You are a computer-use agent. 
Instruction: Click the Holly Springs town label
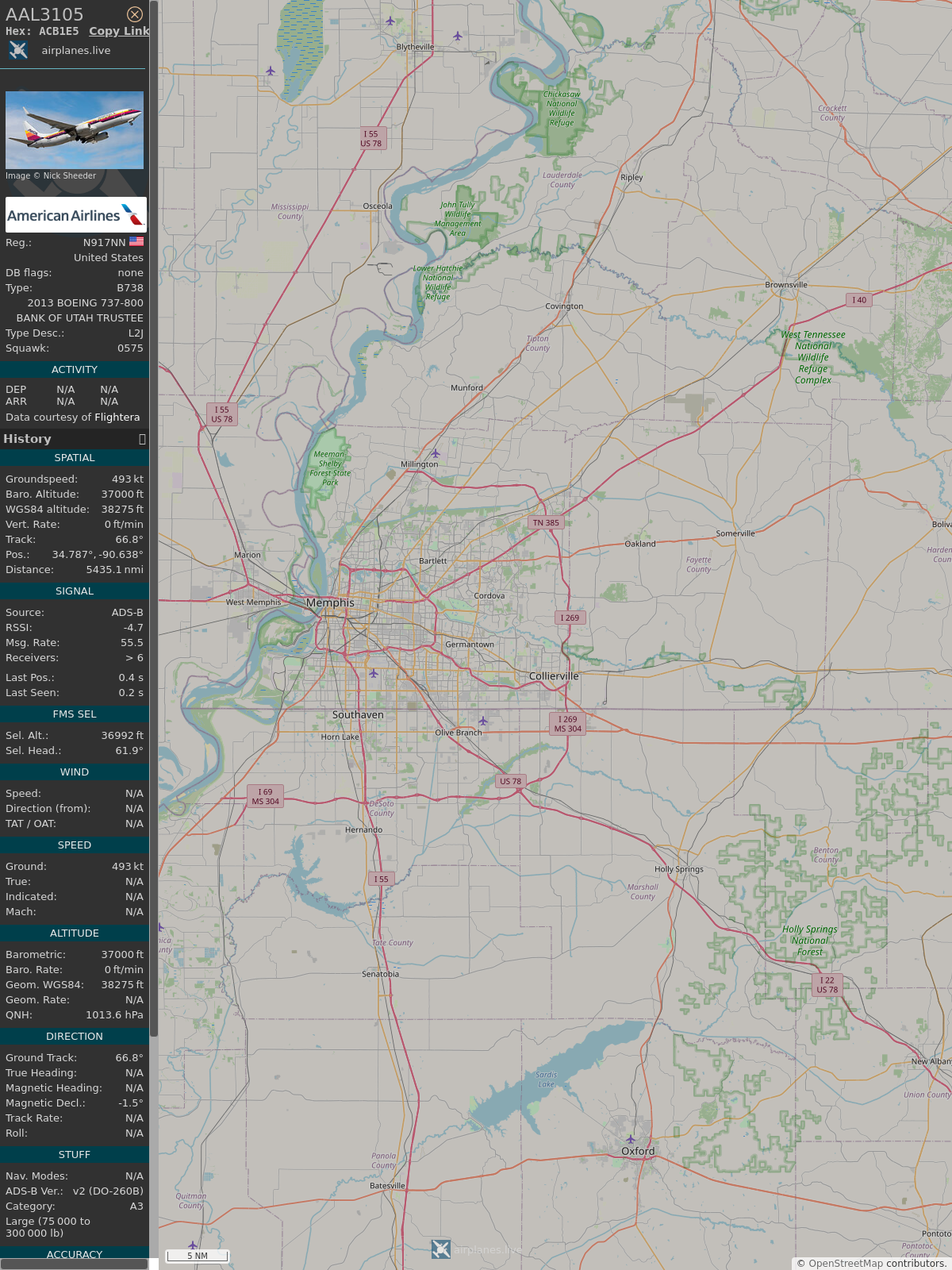click(679, 869)
